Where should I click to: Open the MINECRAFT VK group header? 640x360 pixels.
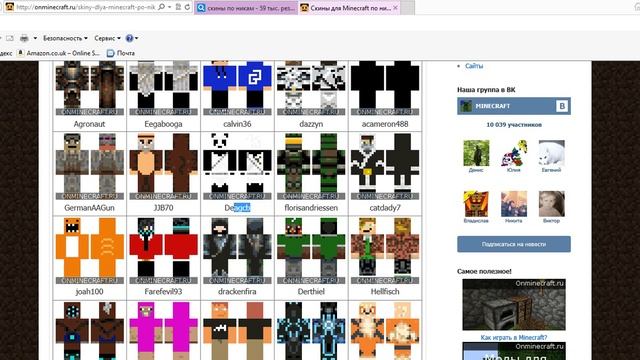514,106
